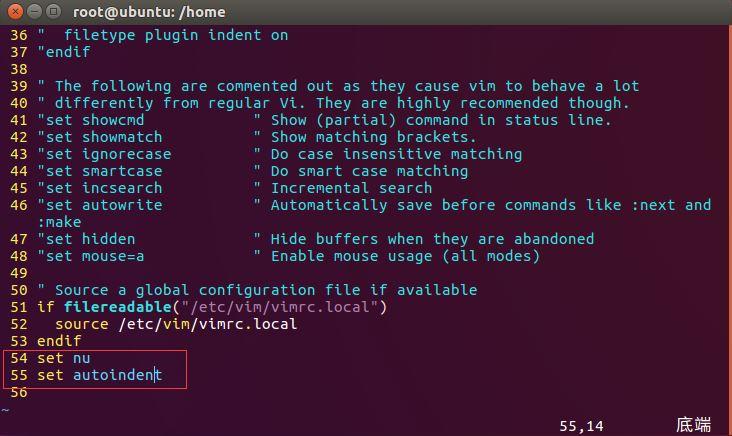Click the "source" keyword on line 52
This screenshot has height=436, width=732.
coord(81,324)
